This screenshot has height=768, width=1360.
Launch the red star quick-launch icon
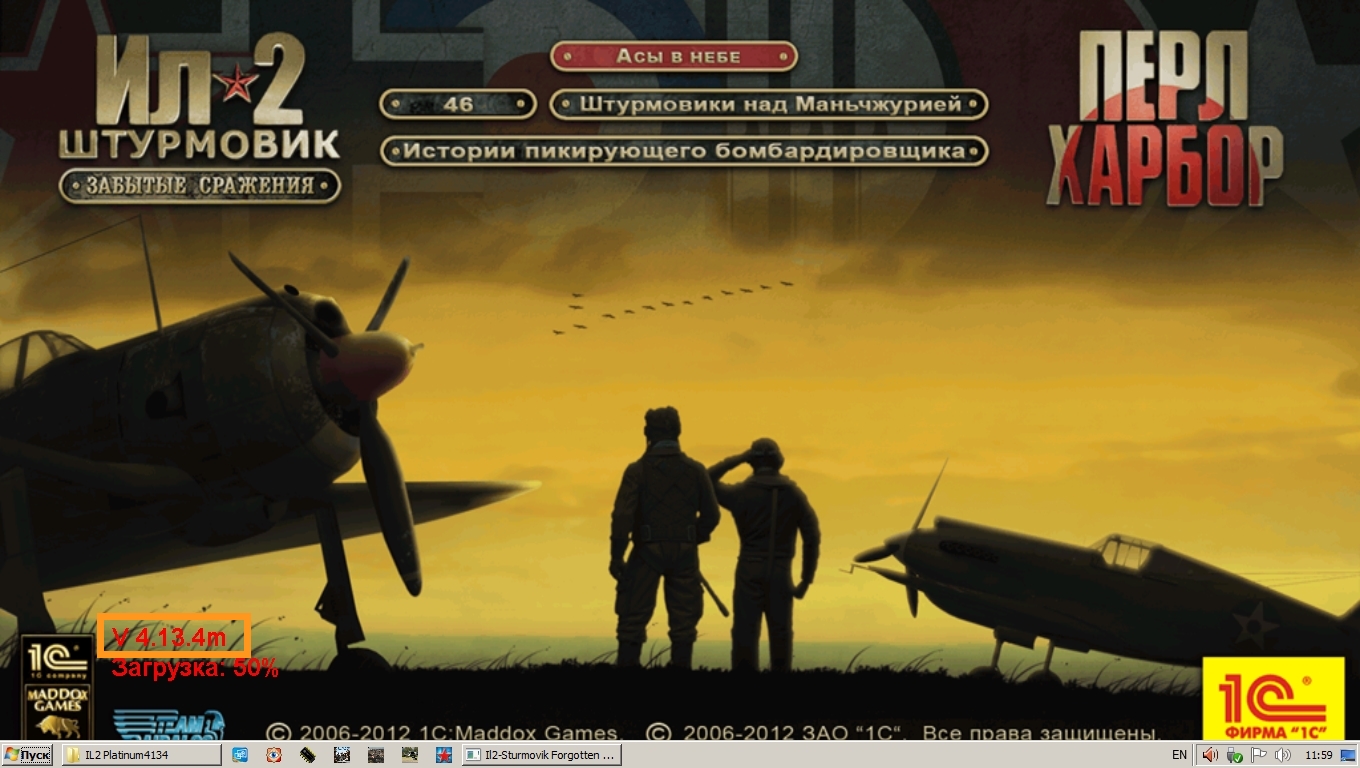pyautogui.click(x=444, y=754)
